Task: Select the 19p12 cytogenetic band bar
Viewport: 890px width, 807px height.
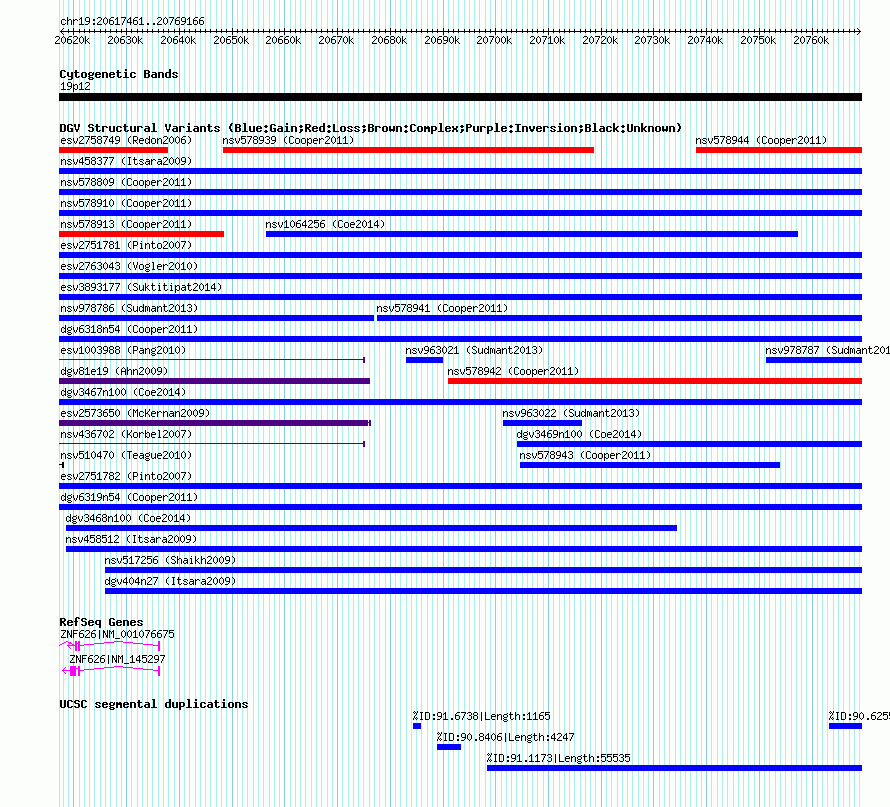Action: point(460,97)
